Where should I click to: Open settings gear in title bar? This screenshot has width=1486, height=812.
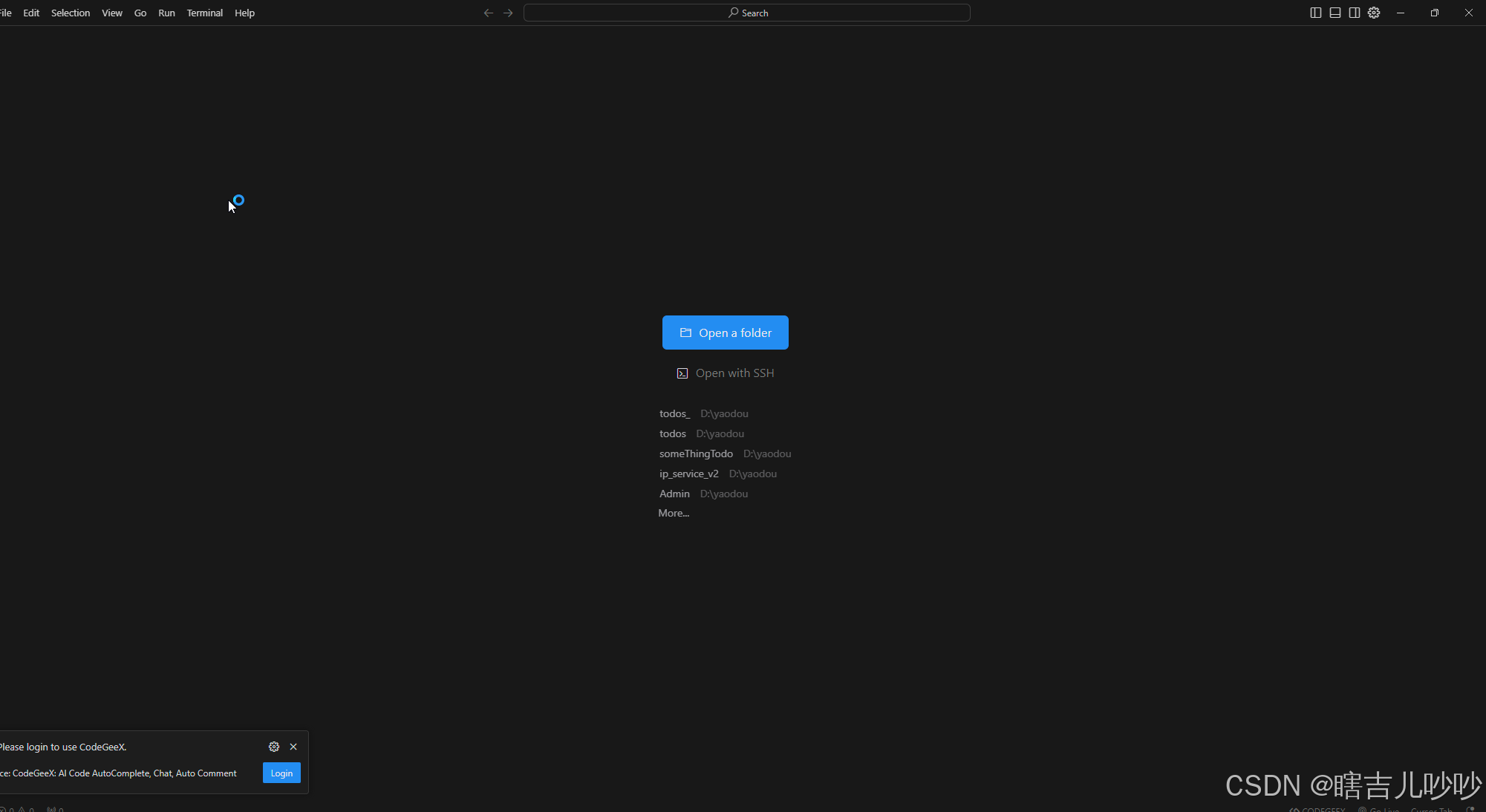pyautogui.click(x=1374, y=13)
